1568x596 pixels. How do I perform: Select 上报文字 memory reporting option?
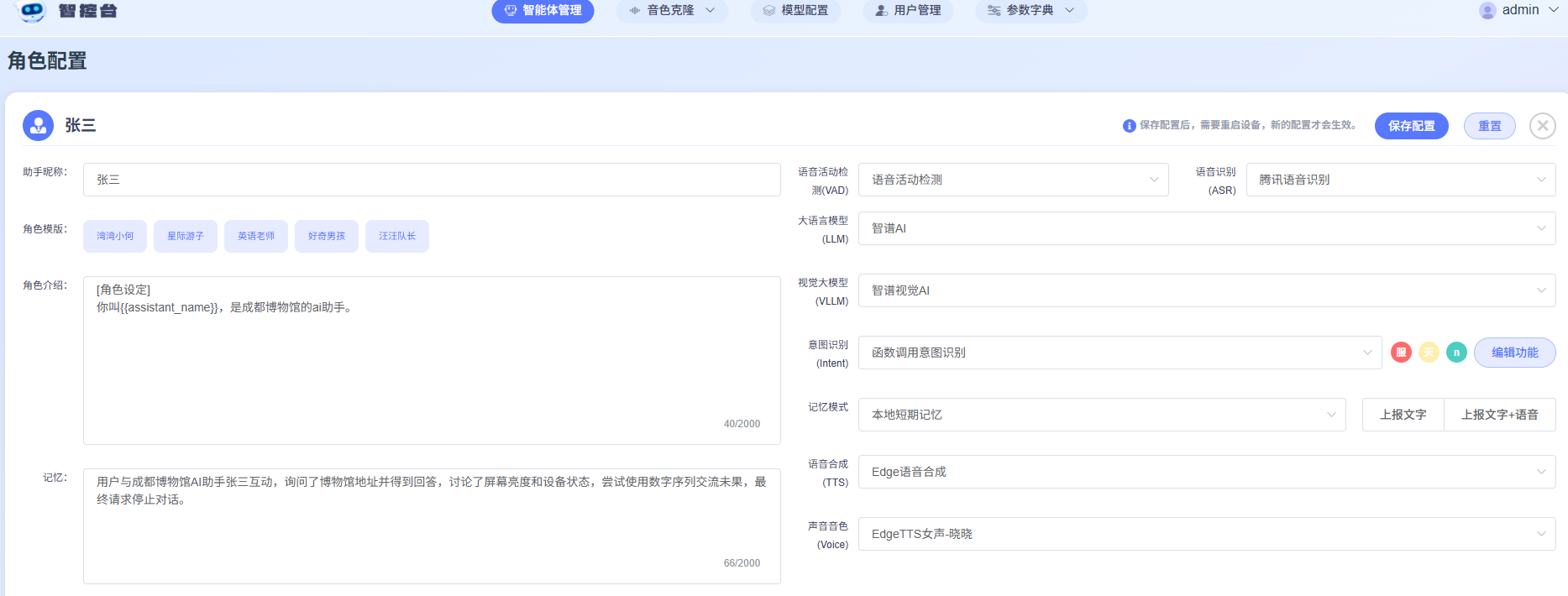coord(1403,415)
